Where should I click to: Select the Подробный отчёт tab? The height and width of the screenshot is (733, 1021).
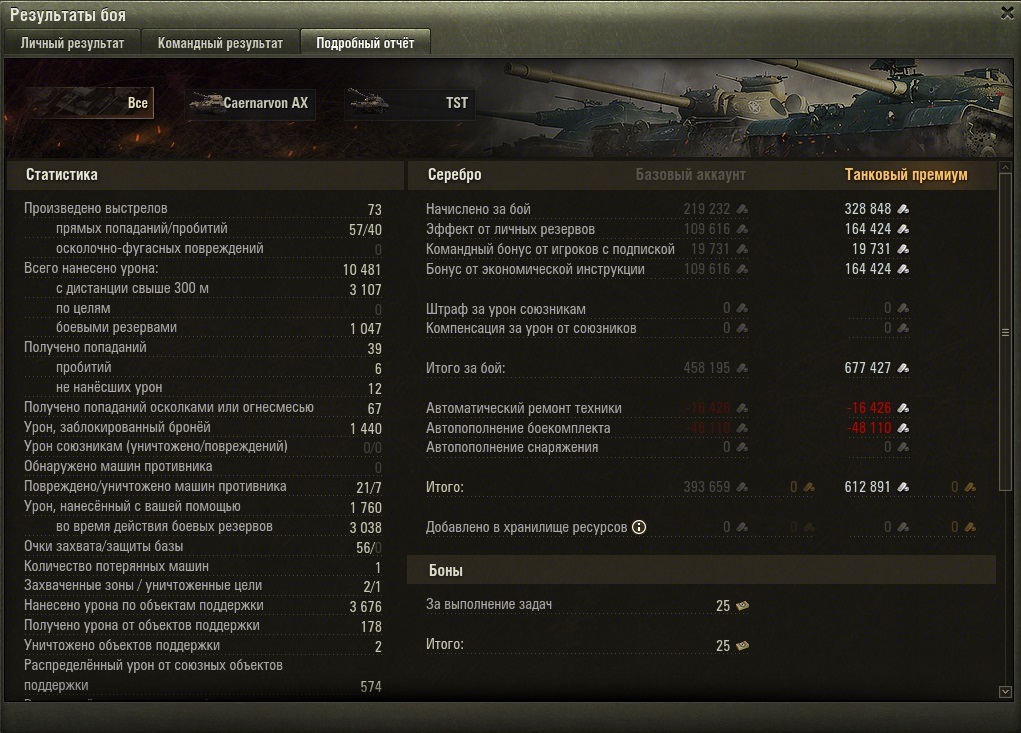tap(365, 43)
